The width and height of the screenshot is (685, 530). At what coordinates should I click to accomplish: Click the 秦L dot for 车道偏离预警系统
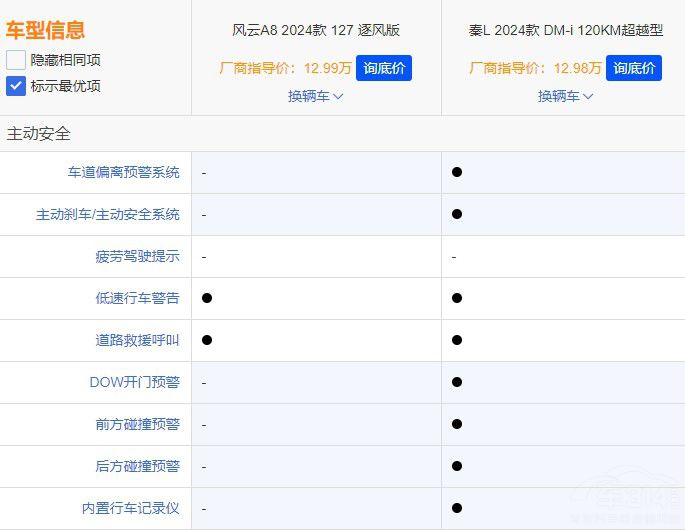tap(457, 172)
